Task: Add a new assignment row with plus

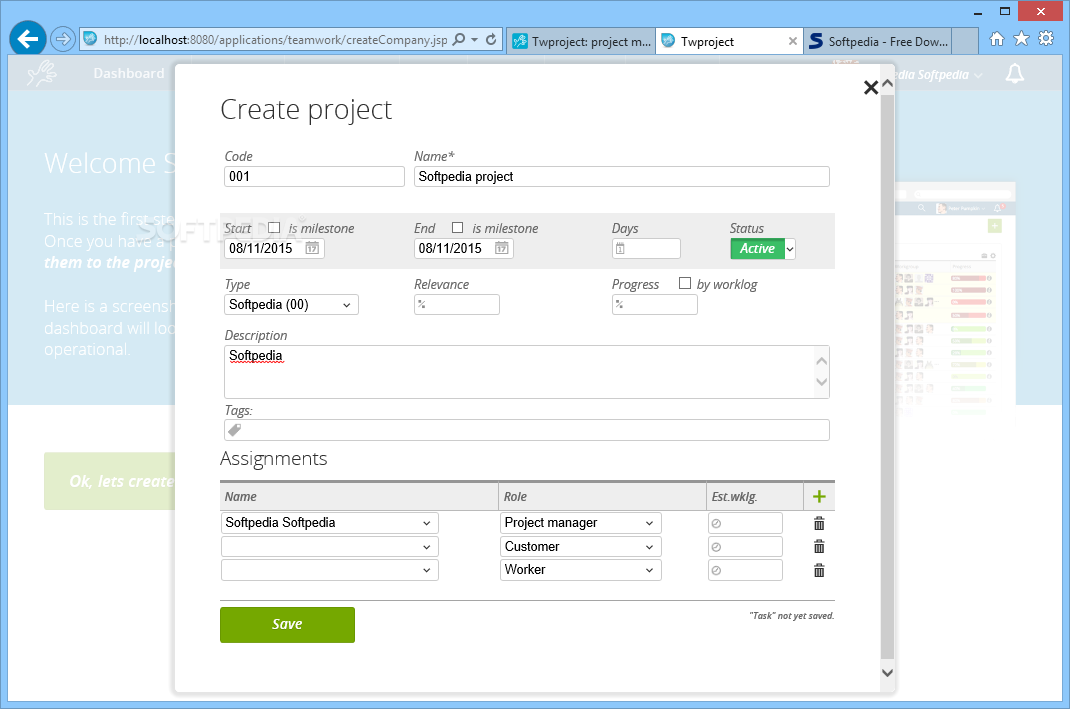Action: pyautogui.click(x=820, y=497)
